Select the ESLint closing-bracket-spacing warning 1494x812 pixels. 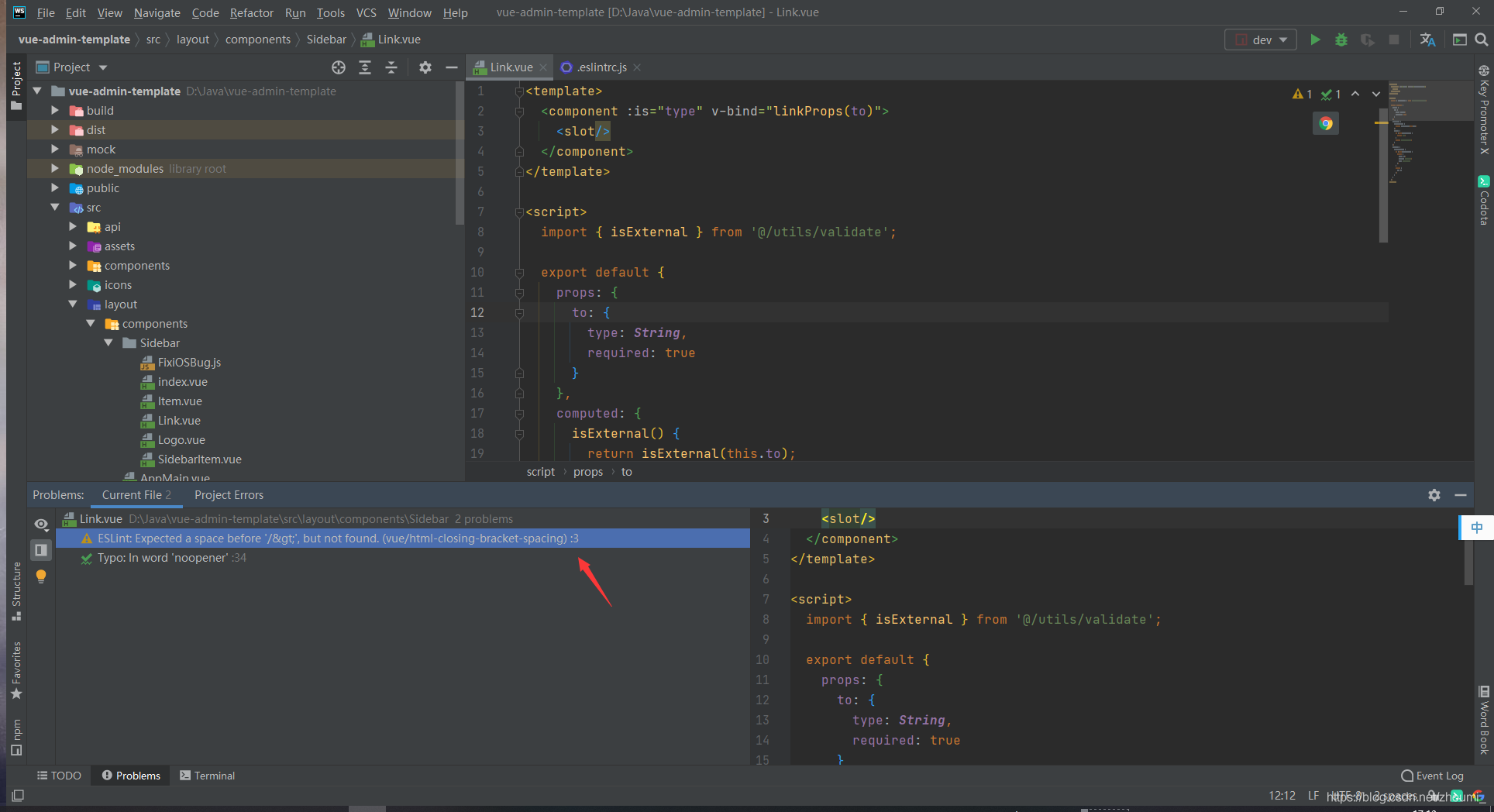pyautogui.click(x=403, y=538)
